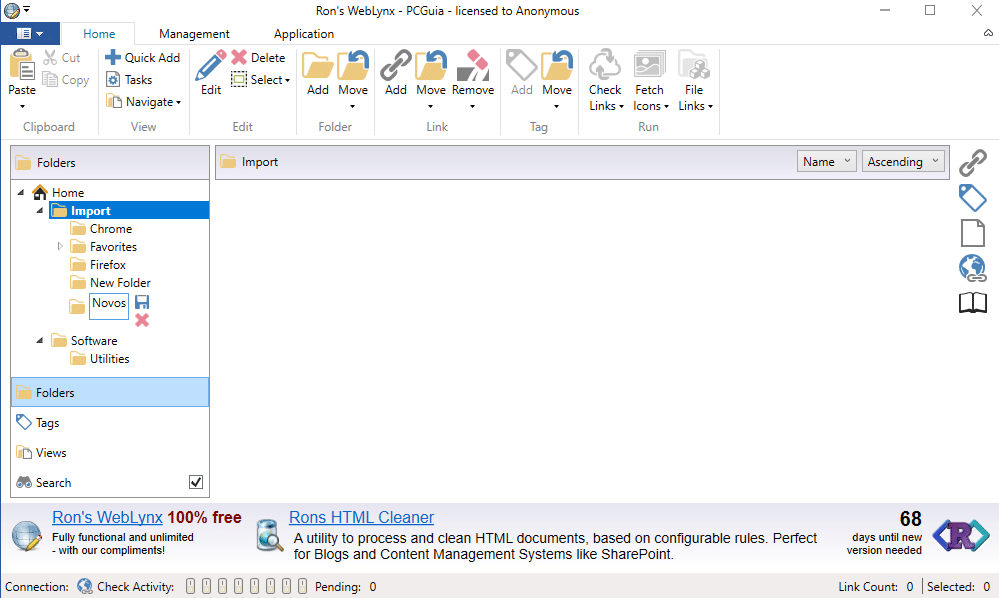Expand the Favorites folder node
999x598 pixels.
pyautogui.click(x=60, y=246)
